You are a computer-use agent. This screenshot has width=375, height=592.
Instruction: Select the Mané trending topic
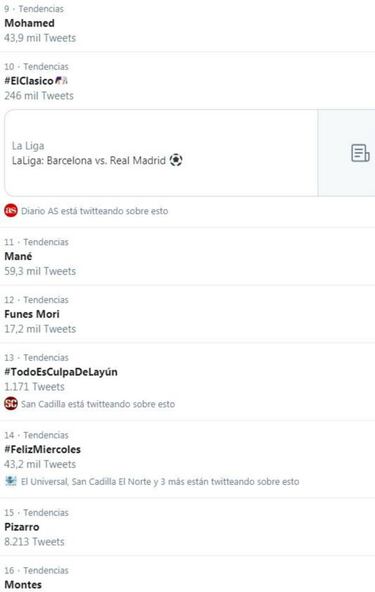[18, 256]
